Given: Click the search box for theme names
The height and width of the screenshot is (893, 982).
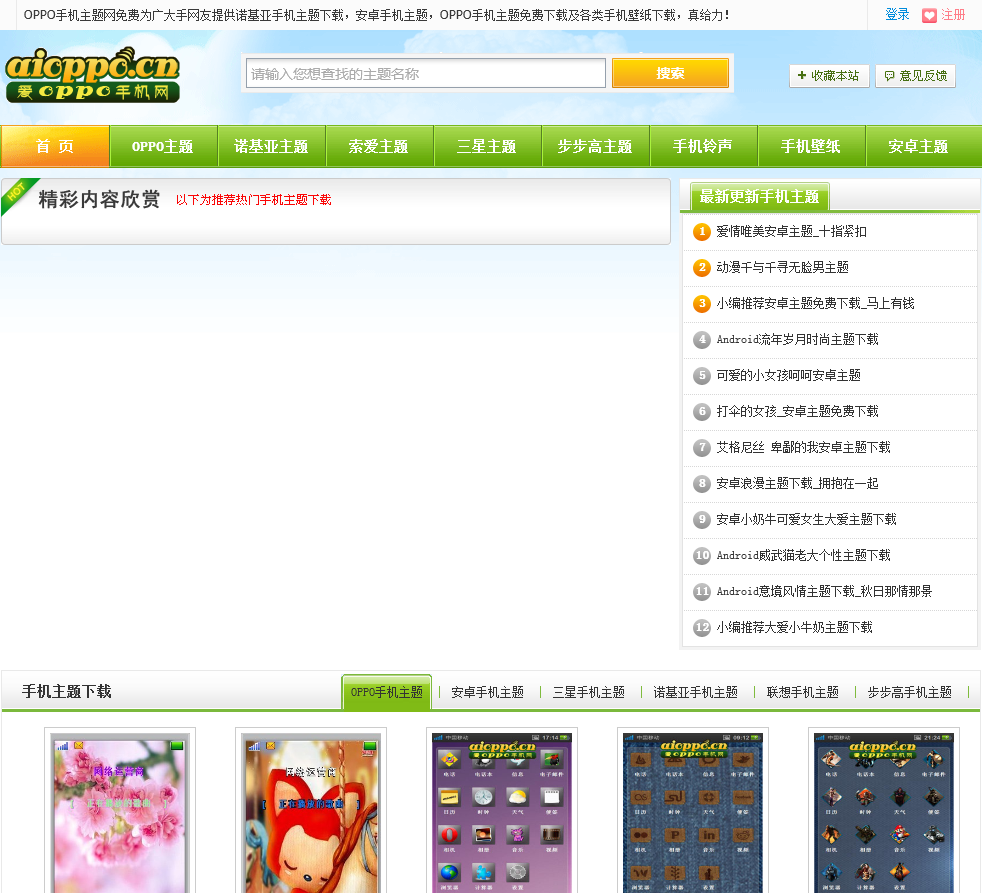Looking at the screenshot, I should pyautogui.click(x=425, y=73).
